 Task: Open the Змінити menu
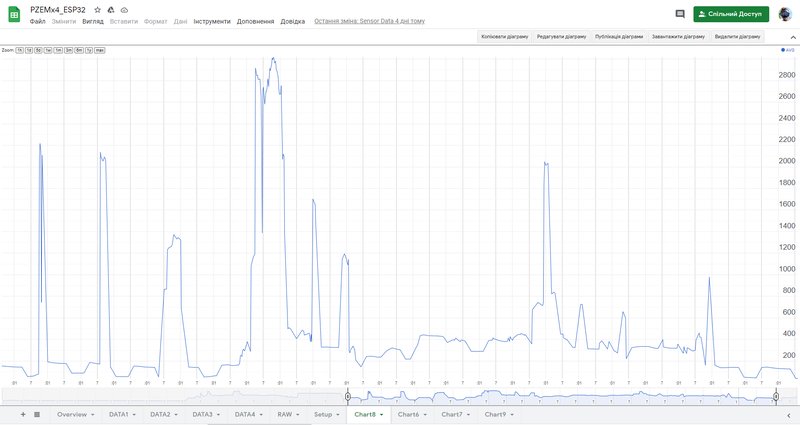(64, 21)
